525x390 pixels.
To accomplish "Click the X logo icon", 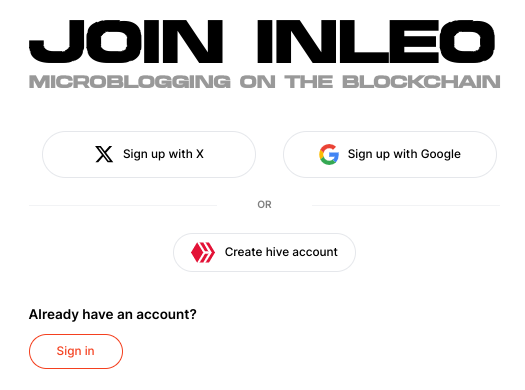I will point(104,154).
